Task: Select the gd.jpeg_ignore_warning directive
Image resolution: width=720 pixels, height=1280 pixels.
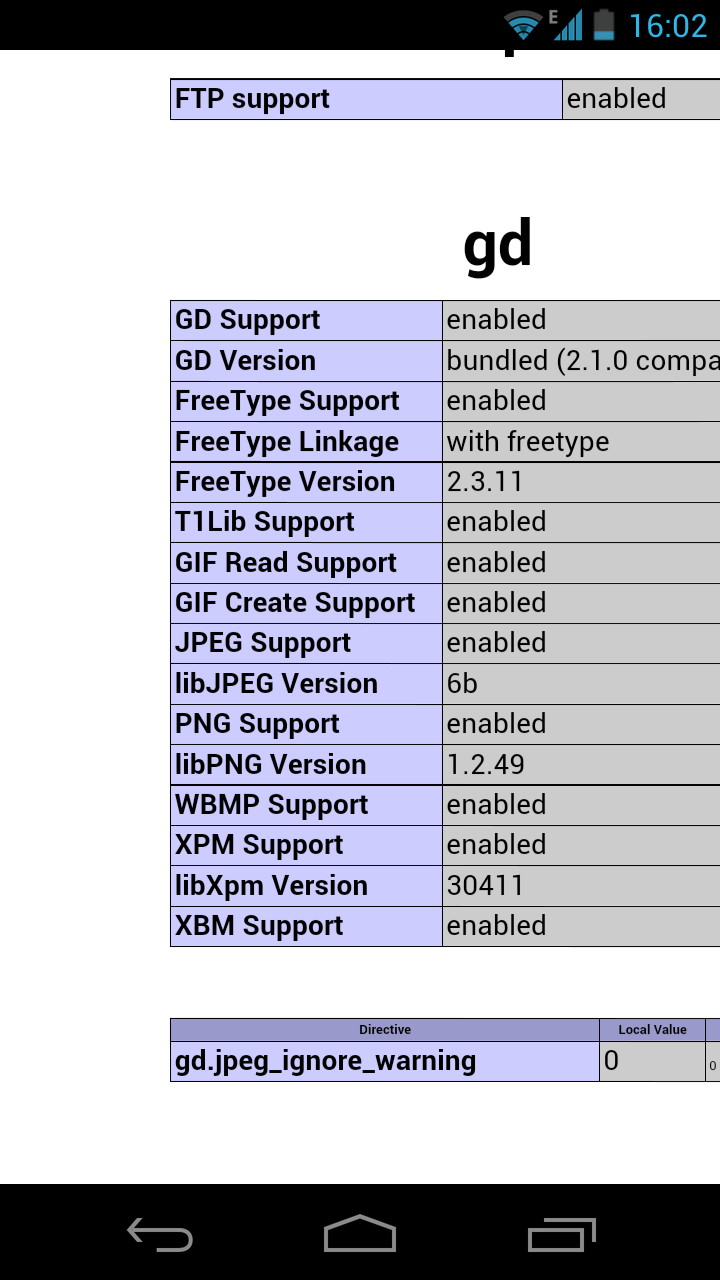Action: tap(326, 1061)
